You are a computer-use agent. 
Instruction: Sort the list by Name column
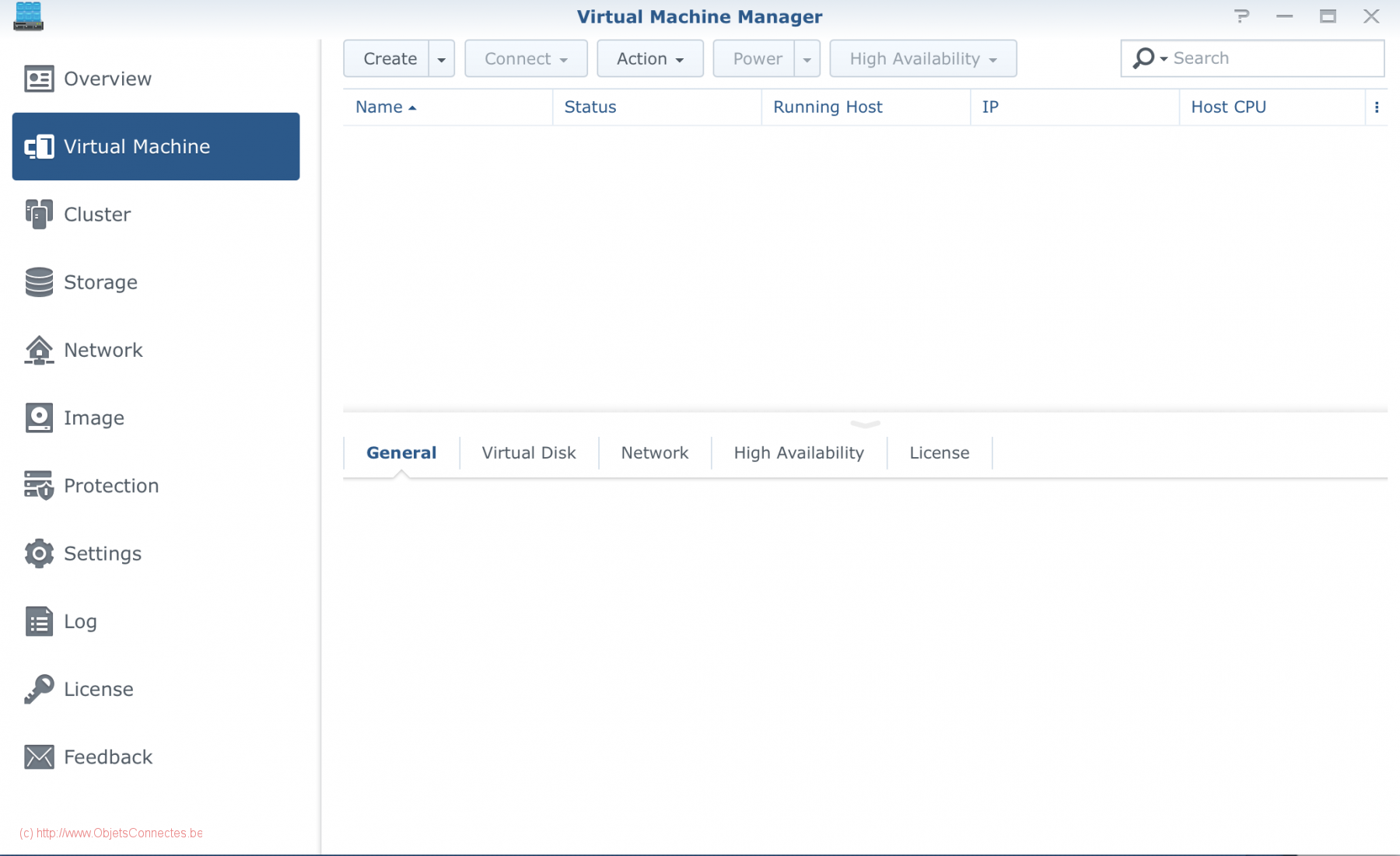pyautogui.click(x=380, y=107)
